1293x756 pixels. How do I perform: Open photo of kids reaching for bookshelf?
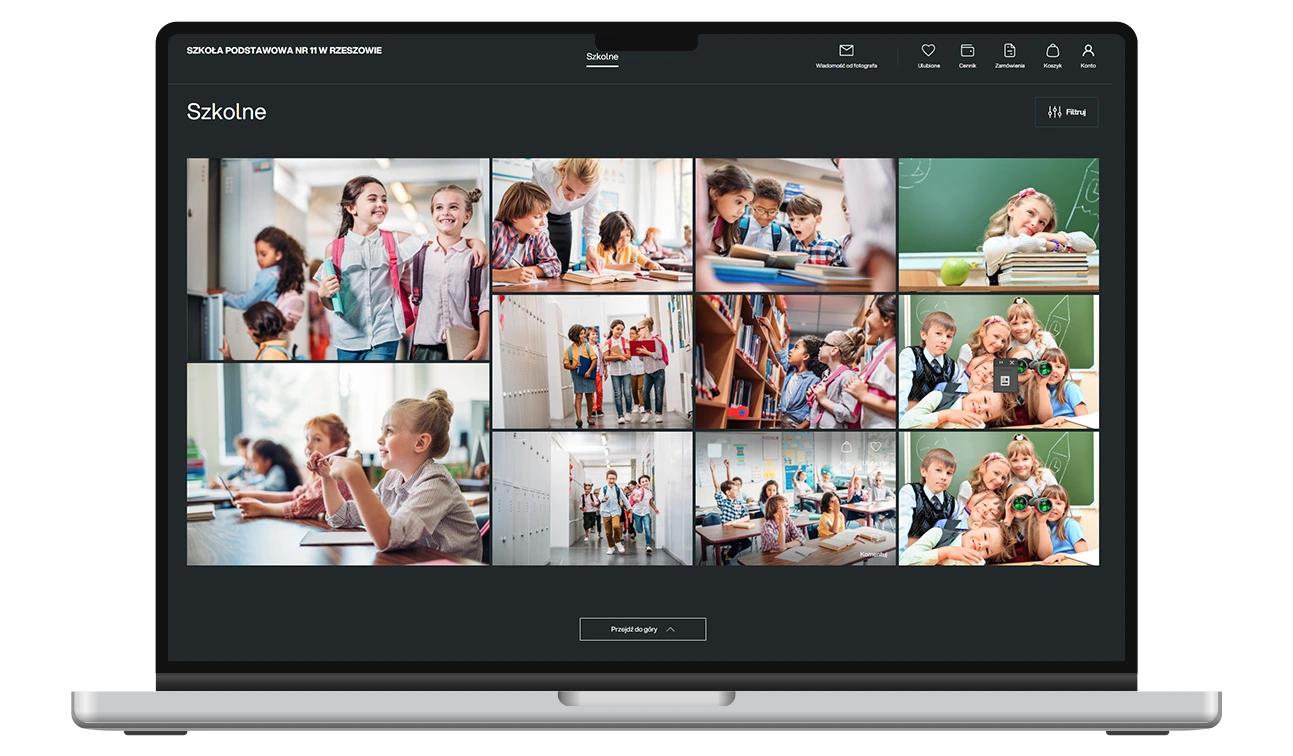pos(795,361)
